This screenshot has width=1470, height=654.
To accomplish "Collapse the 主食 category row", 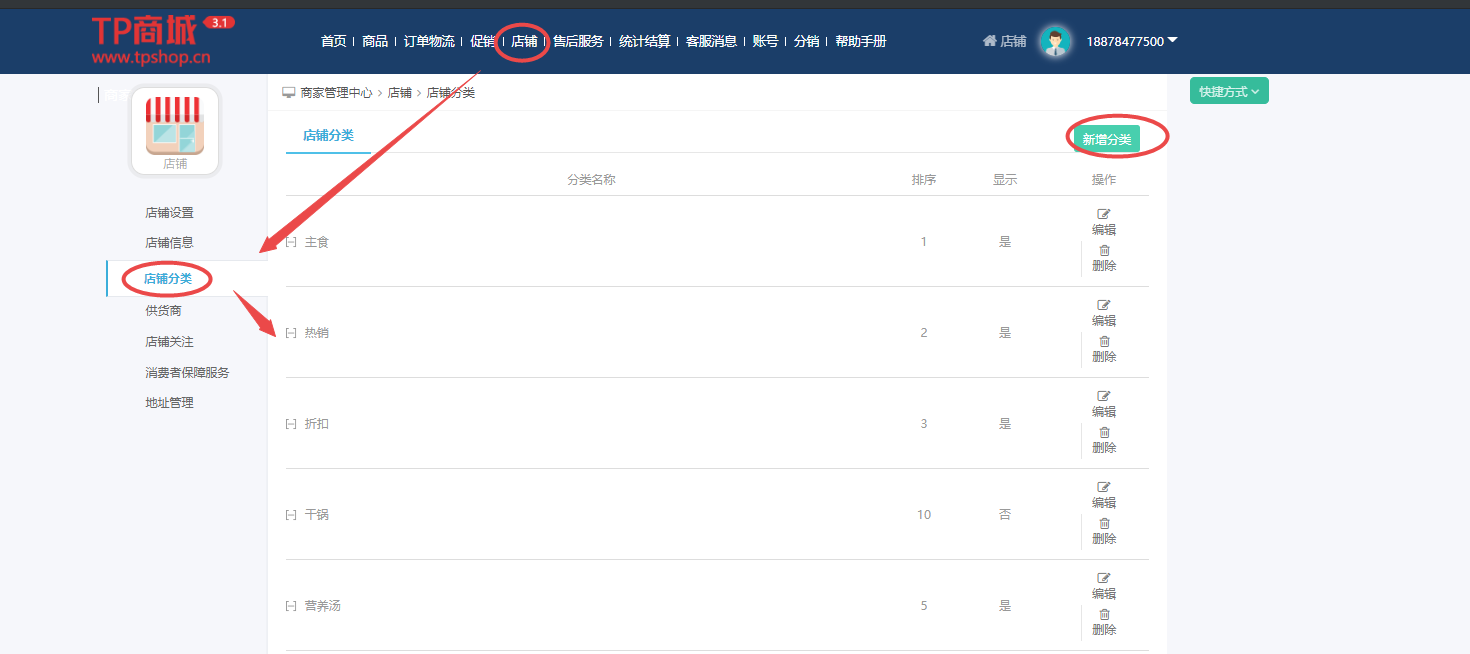I will coord(291,242).
